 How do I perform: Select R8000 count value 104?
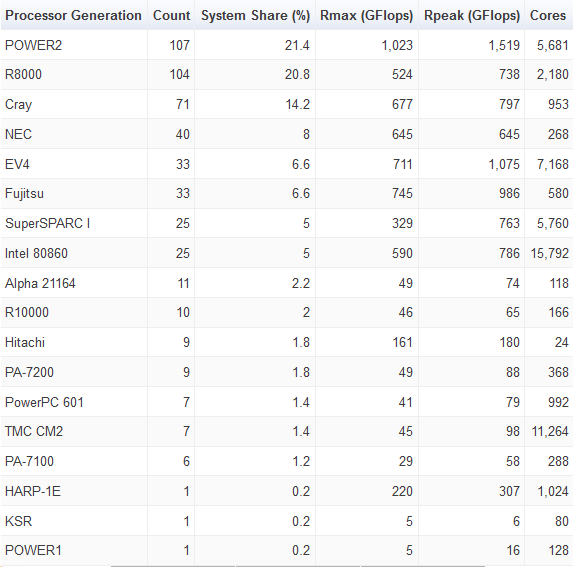(x=180, y=75)
